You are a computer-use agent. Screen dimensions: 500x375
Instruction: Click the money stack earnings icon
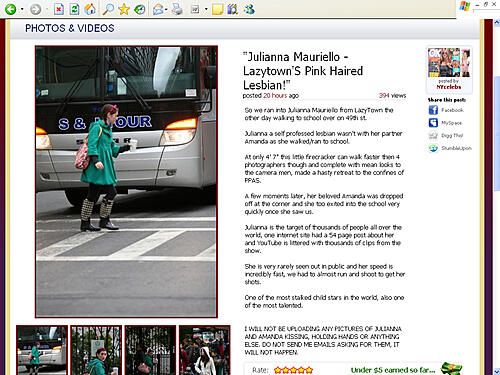pos(452,368)
